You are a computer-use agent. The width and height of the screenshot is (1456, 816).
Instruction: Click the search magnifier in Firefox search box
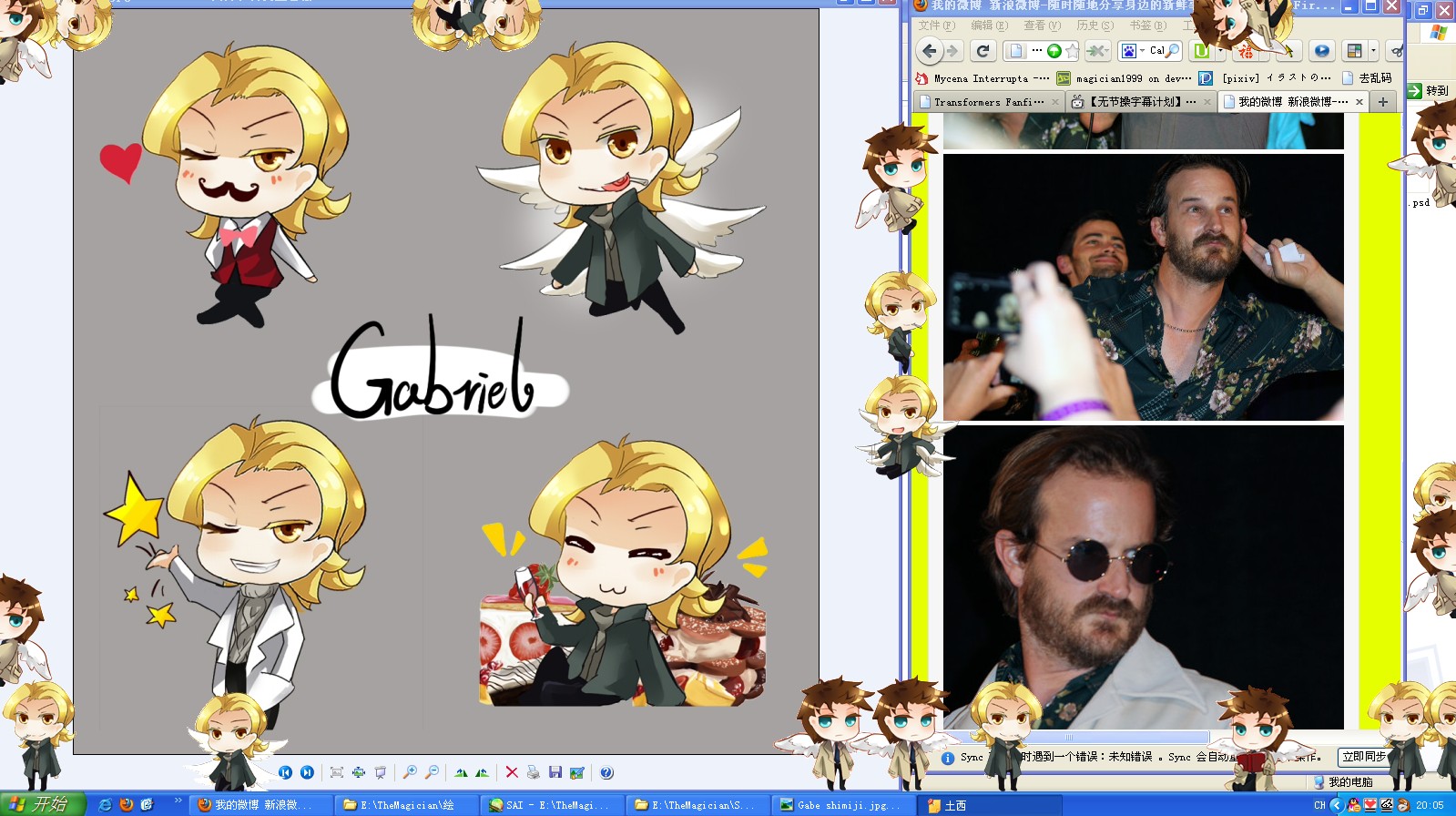tap(1173, 51)
